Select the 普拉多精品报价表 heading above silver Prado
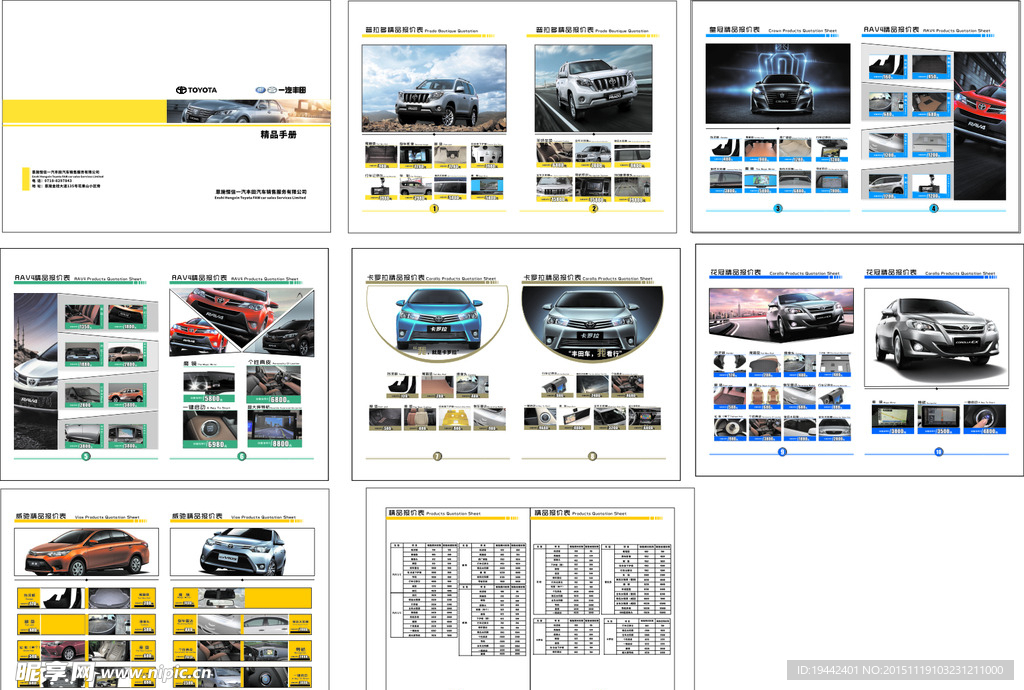Screen dimensions: 1024x690 pyautogui.click(x=394, y=30)
